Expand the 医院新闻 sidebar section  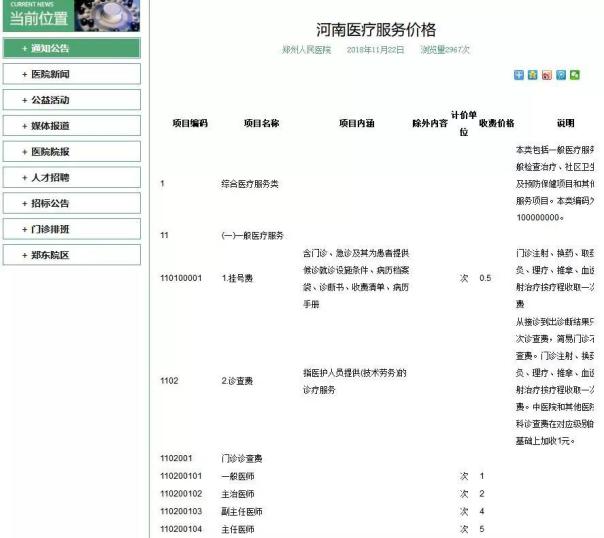pyautogui.click(x=70, y=74)
